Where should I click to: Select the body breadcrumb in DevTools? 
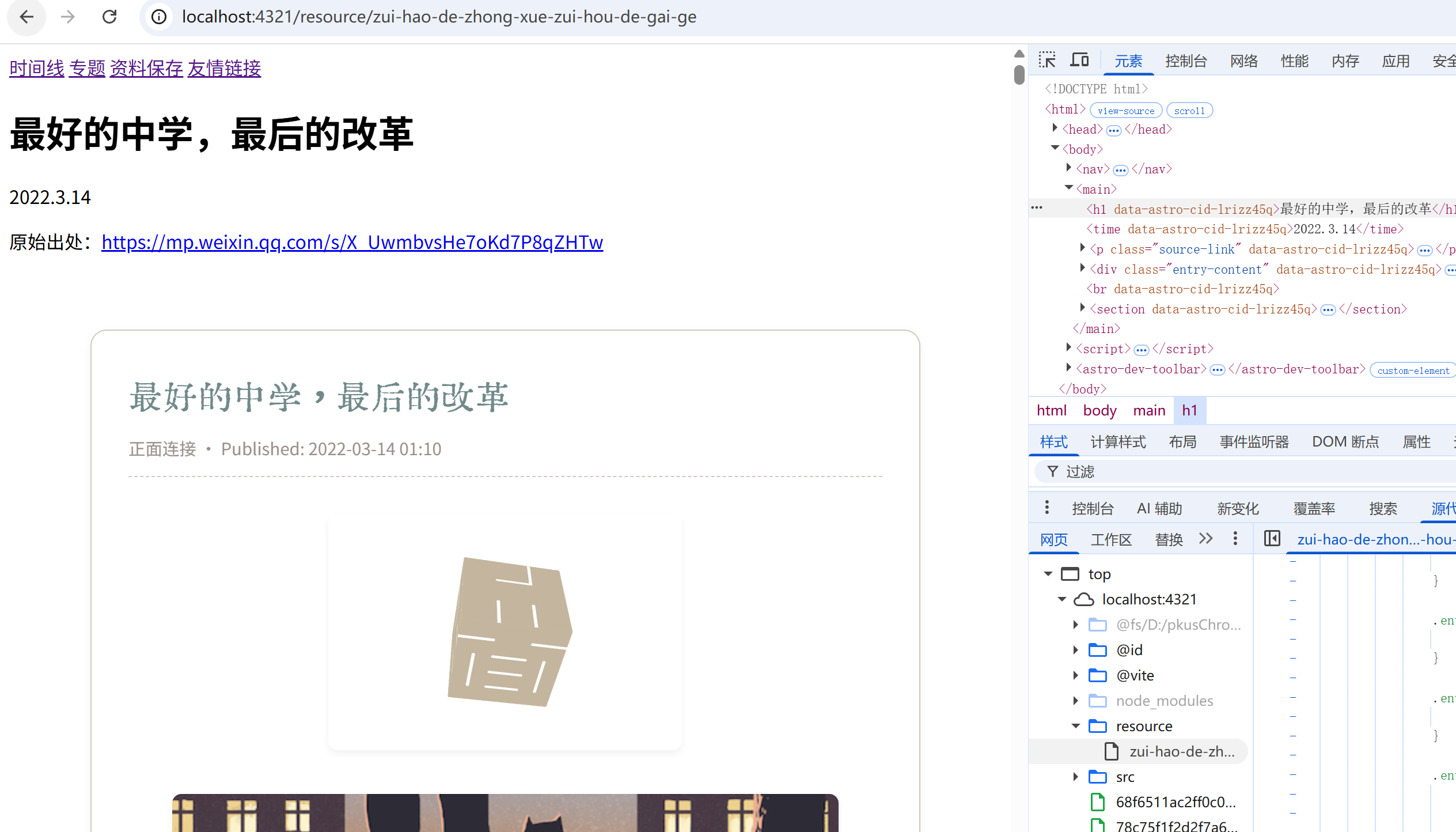tap(1099, 411)
